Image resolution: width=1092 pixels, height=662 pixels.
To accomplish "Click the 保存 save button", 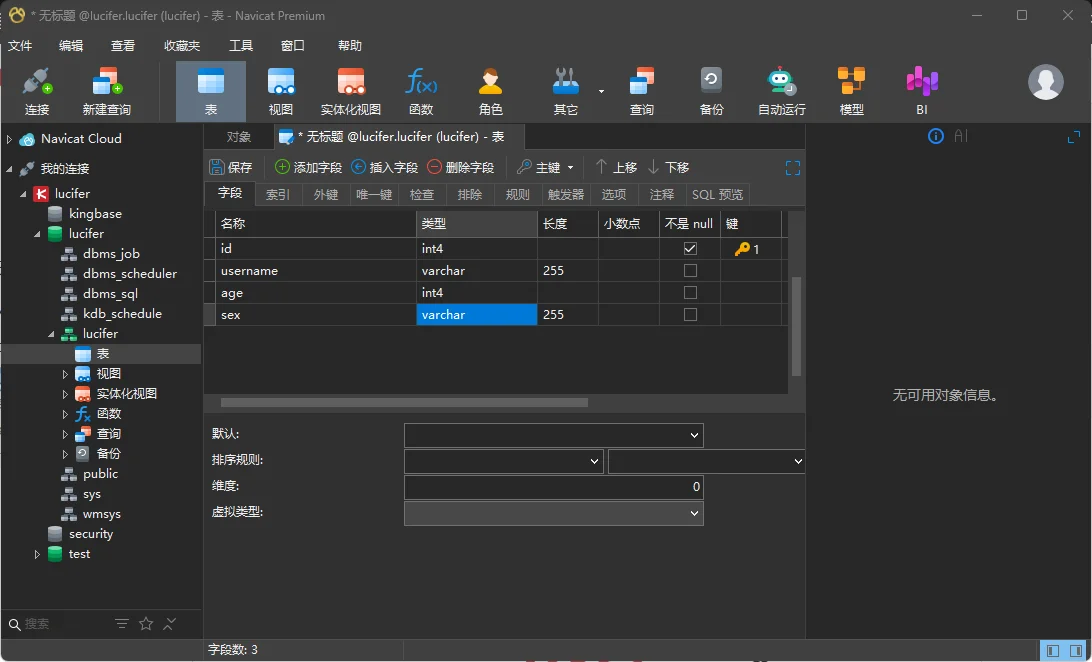I will coord(231,168).
